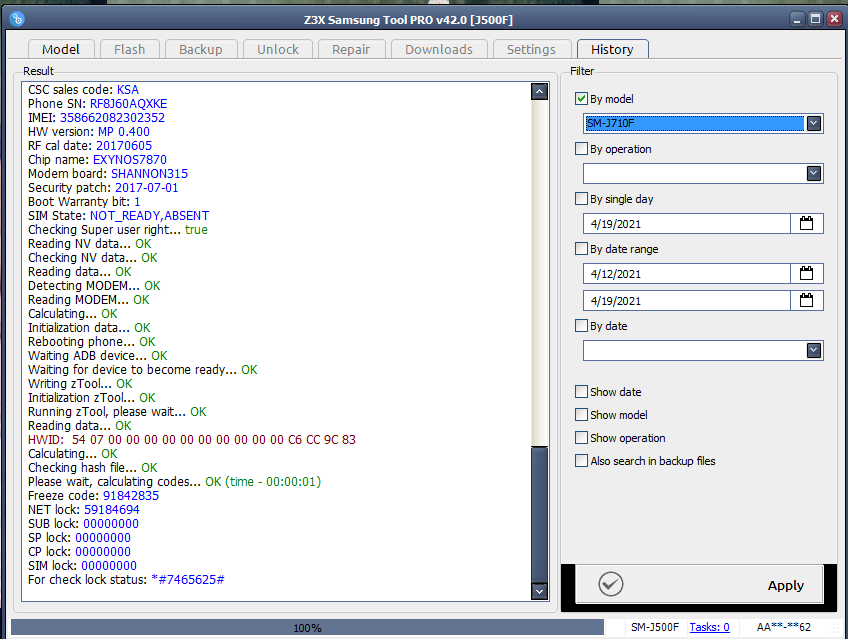Tick the By date checkbox

(x=581, y=325)
